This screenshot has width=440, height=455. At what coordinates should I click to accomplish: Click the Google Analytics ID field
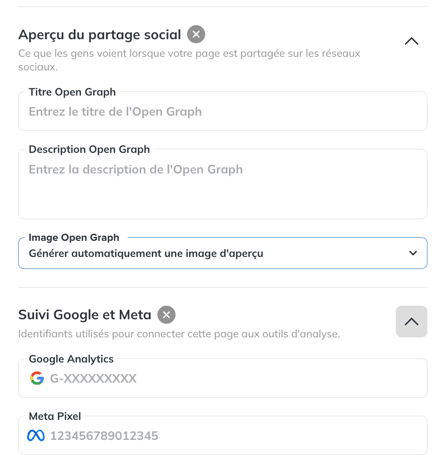pyautogui.click(x=223, y=378)
